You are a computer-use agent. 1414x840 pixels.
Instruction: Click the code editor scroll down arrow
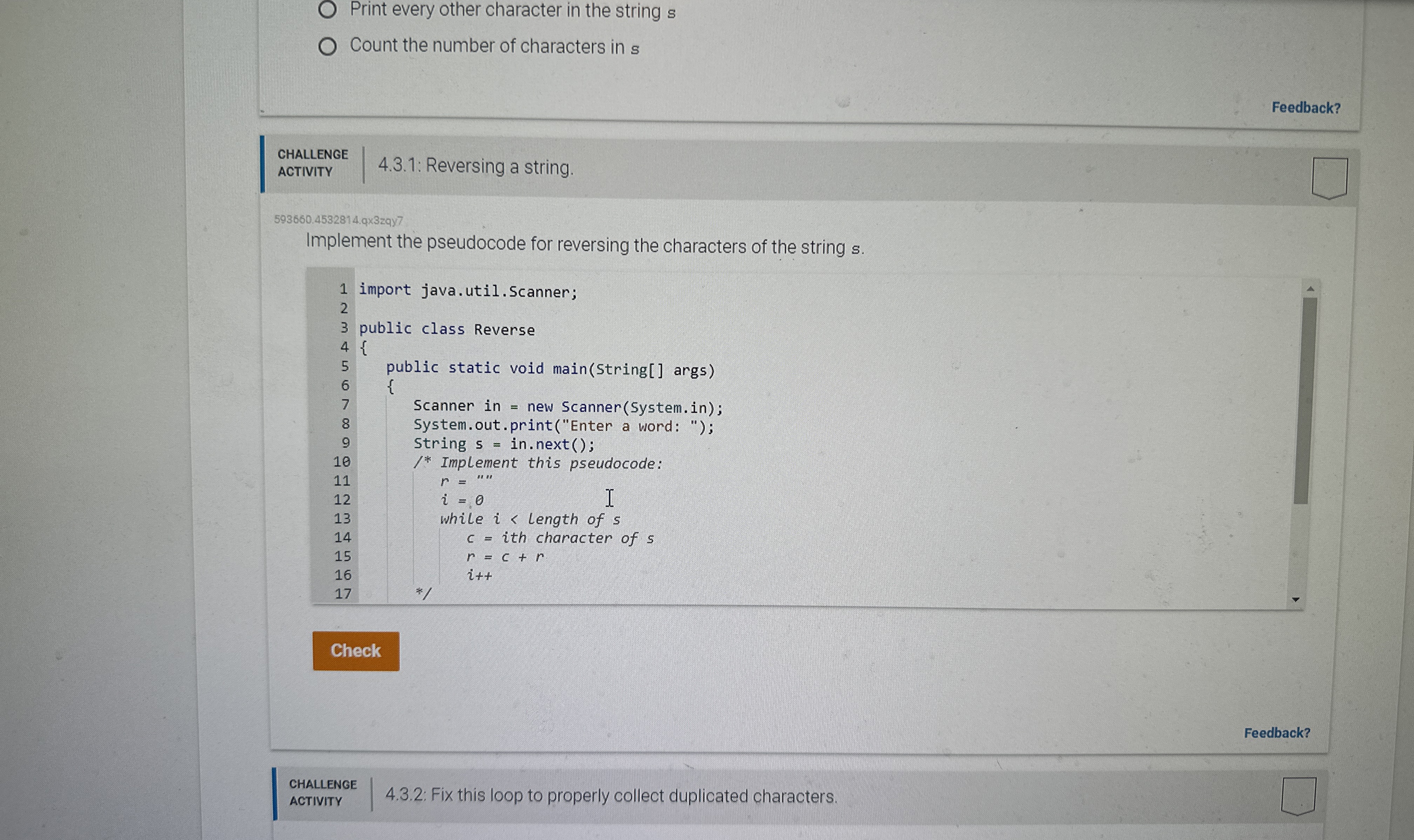click(x=1296, y=599)
